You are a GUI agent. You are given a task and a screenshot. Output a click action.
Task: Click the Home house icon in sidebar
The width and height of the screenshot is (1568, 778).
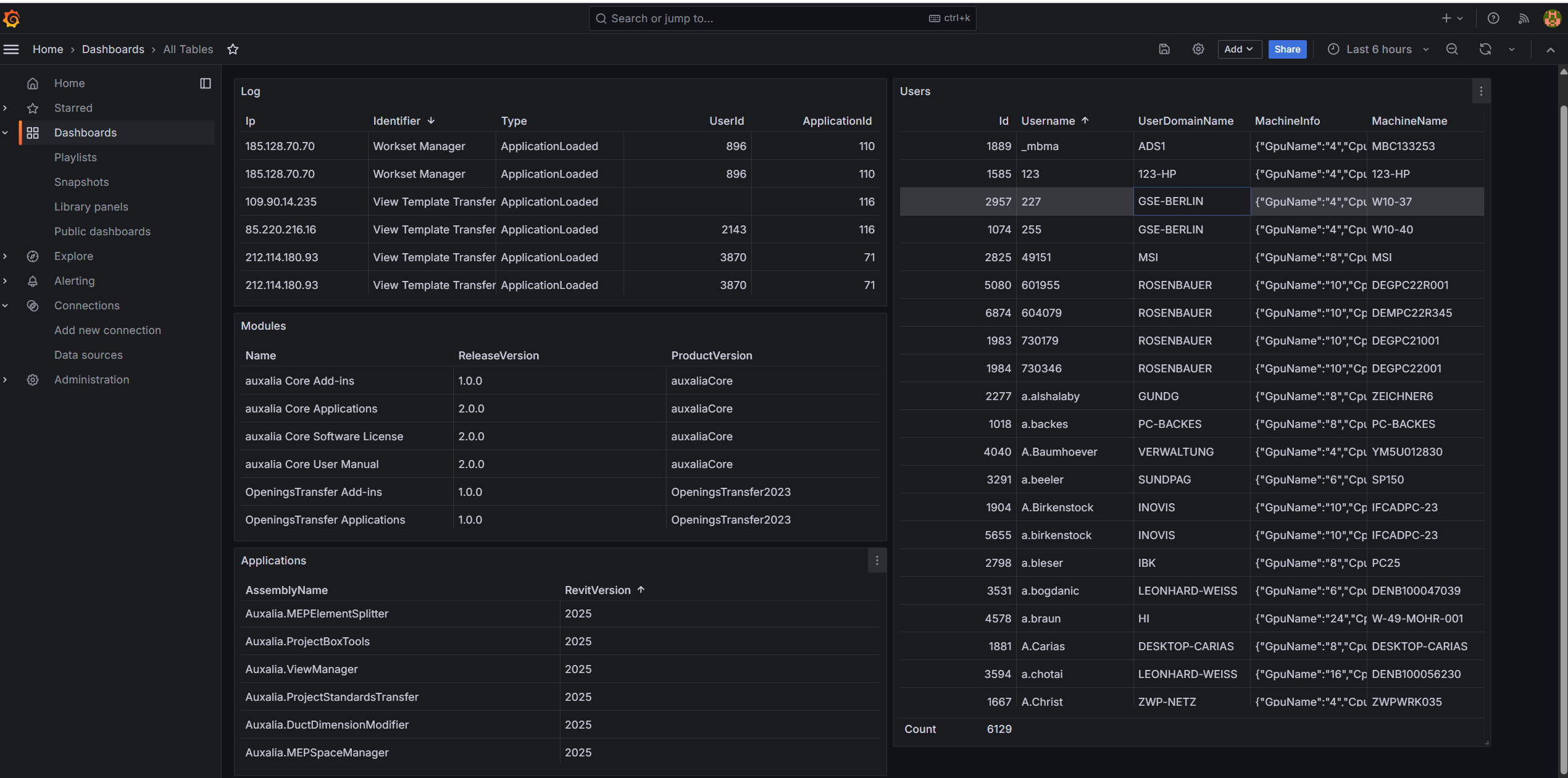coord(33,83)
